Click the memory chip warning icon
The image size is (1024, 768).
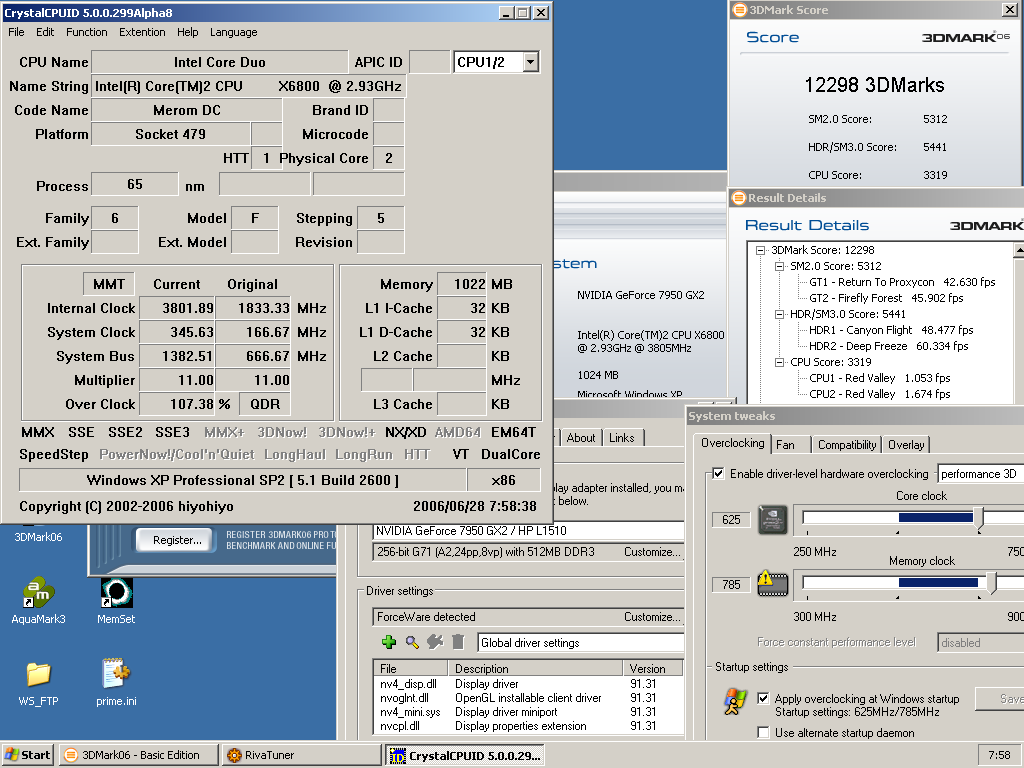pyautogui.click(x=772, y=584)
